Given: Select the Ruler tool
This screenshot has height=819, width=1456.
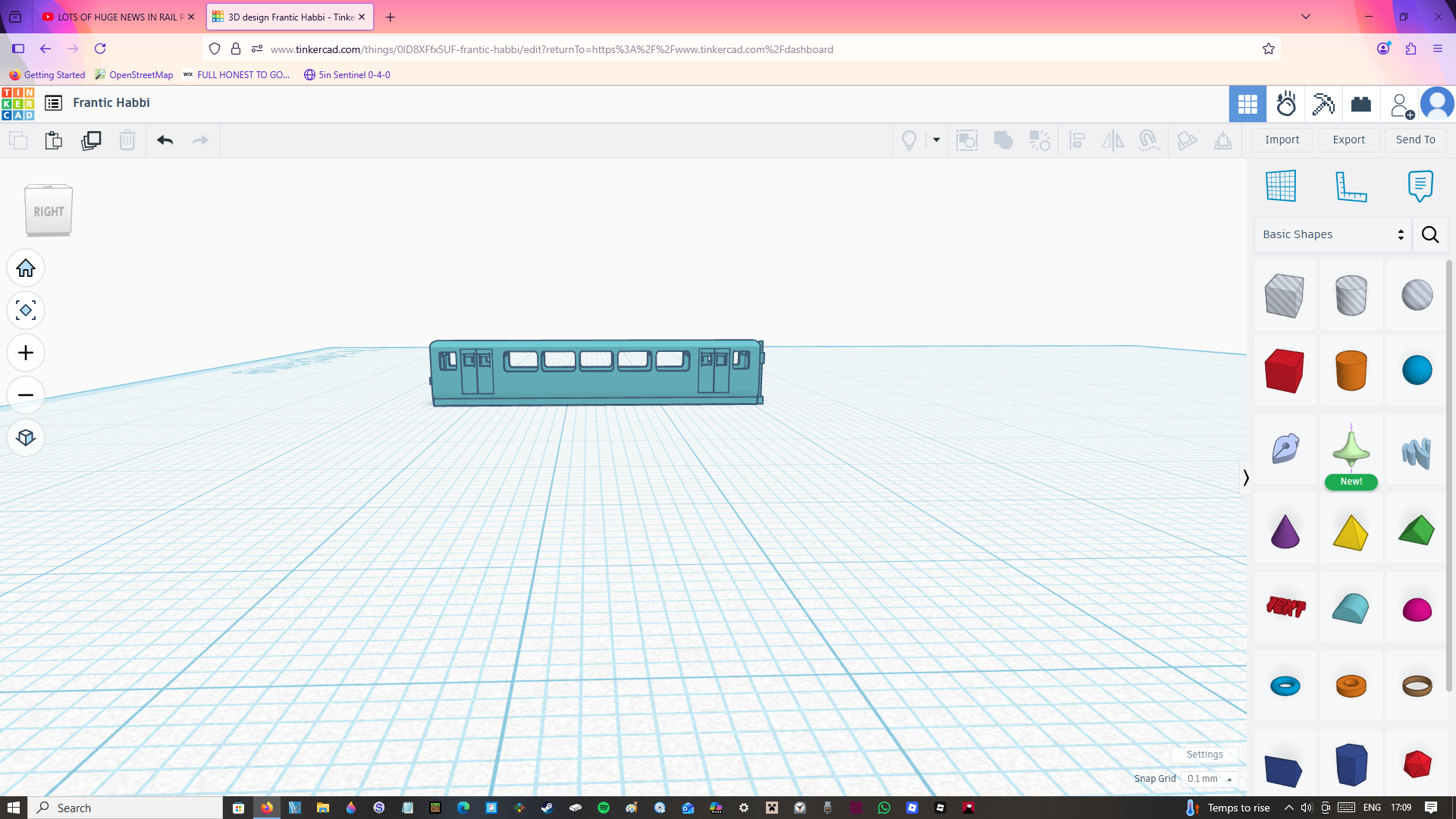Looking at the screenshot, I should [1351, 186].
